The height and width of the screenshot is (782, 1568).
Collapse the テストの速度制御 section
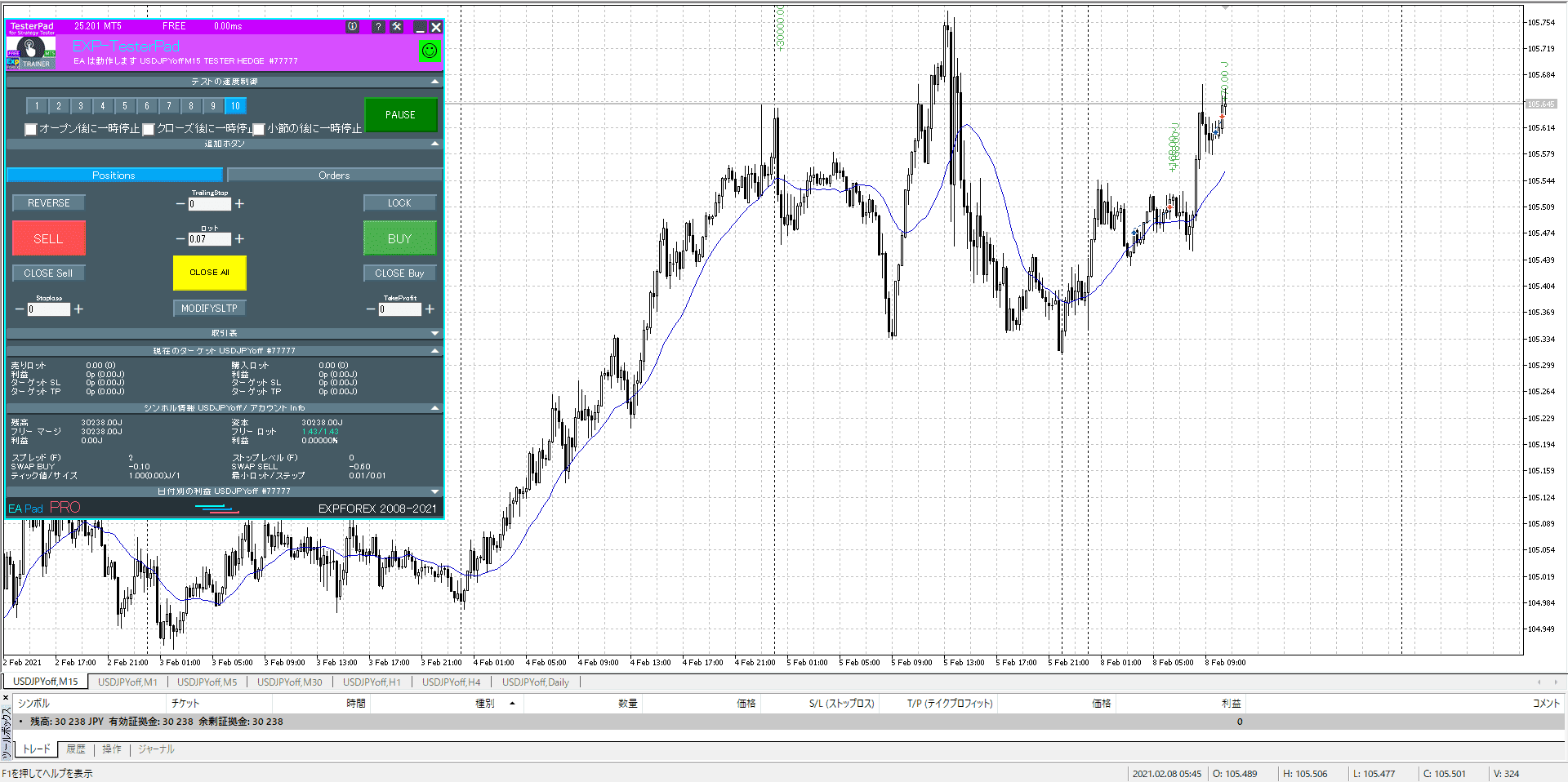pyautogui.click(x=434, y=82)
